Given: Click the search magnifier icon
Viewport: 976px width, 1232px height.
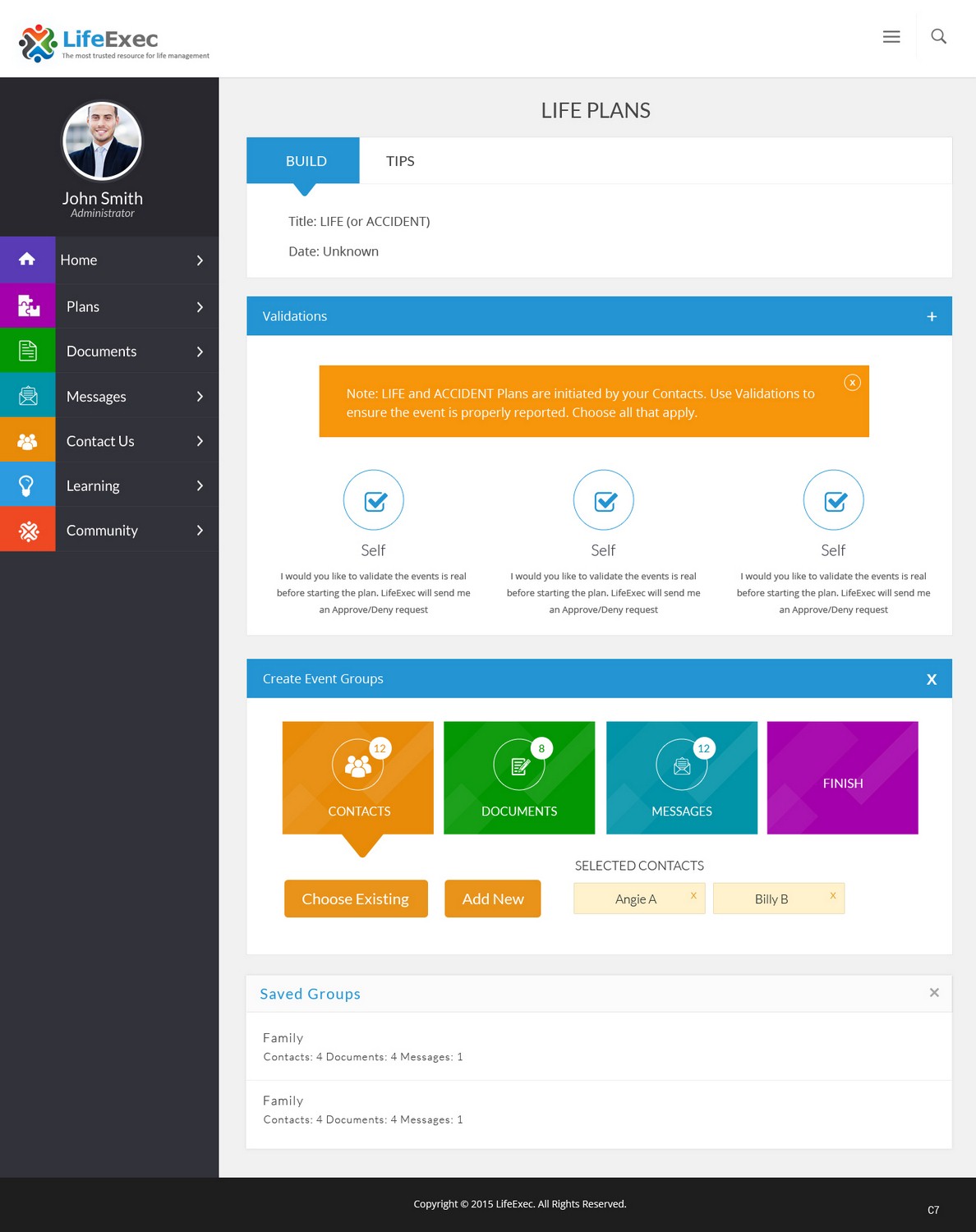Looking at the screenshot, I should click(938, 36).
